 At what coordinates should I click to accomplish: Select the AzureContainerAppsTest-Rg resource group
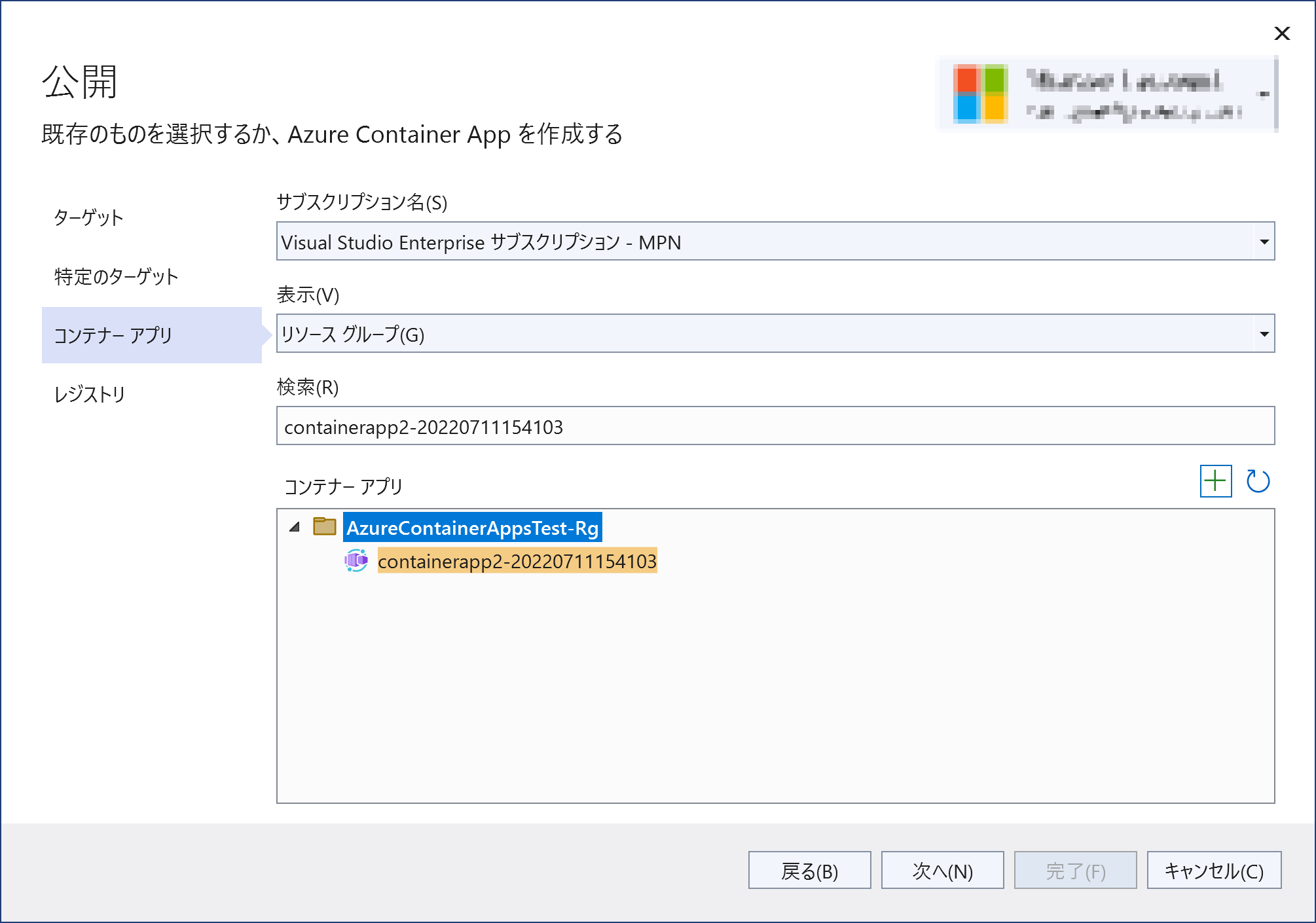pos(472,527)
